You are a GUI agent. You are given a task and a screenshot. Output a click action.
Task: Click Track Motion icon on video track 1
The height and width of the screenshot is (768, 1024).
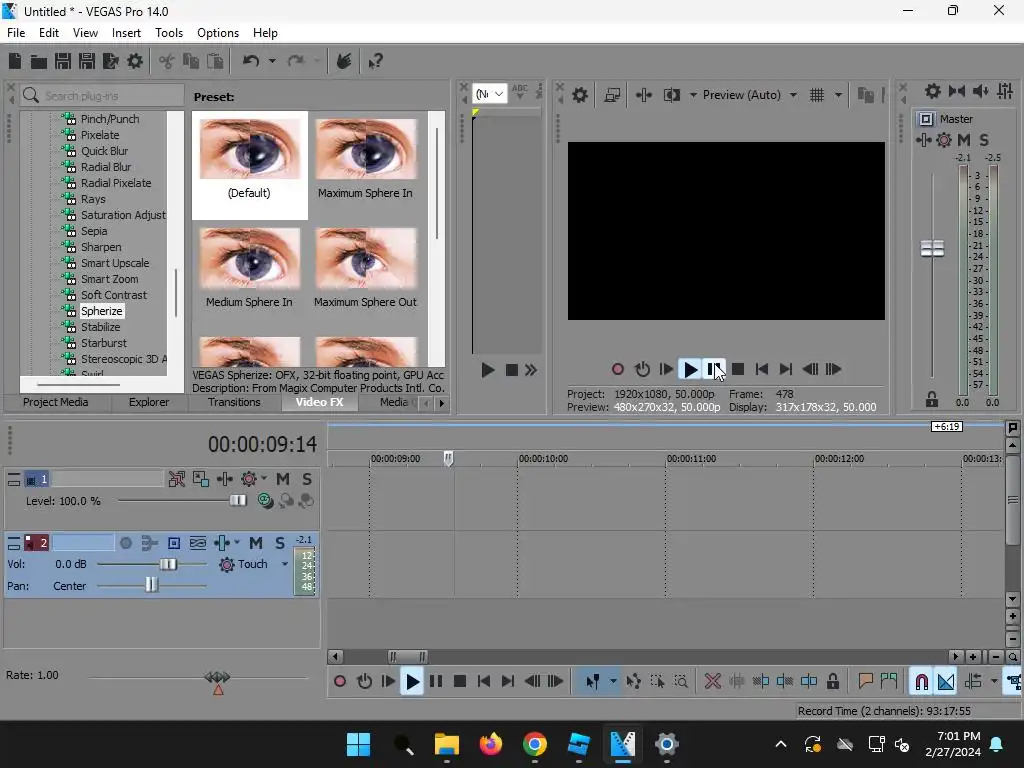[x=200, y=479]
